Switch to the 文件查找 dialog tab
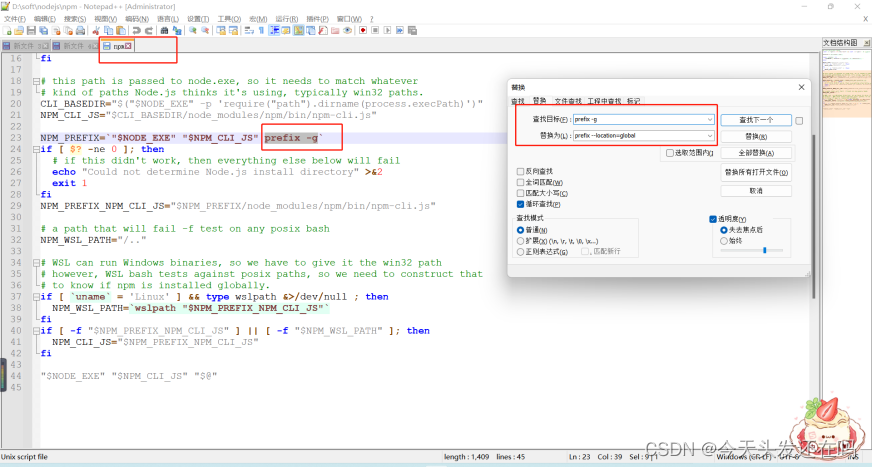Viewport: 872px width, 468px height. click(568, 101)
